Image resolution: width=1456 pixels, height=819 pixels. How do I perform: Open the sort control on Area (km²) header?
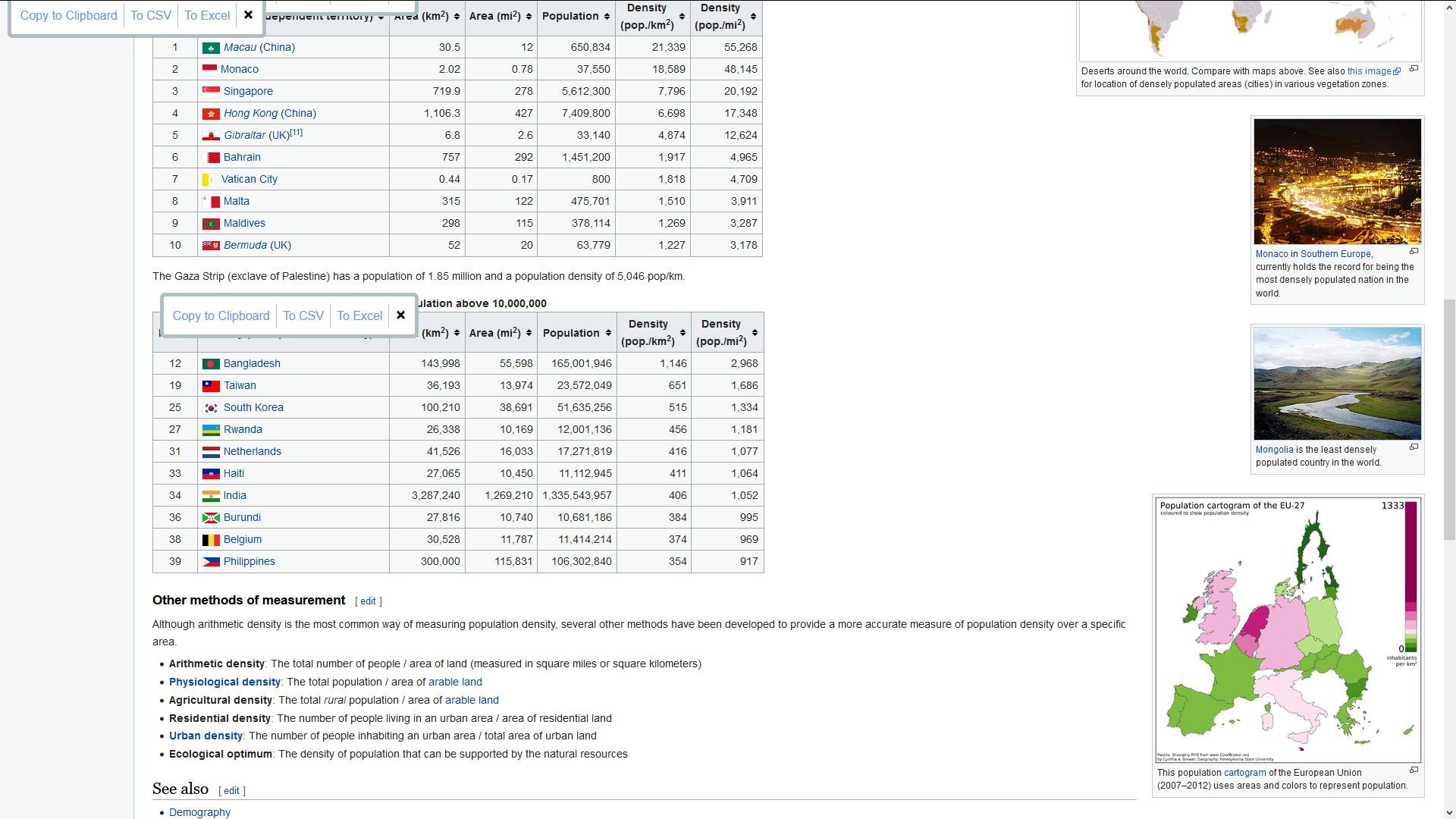click(455, 16)
